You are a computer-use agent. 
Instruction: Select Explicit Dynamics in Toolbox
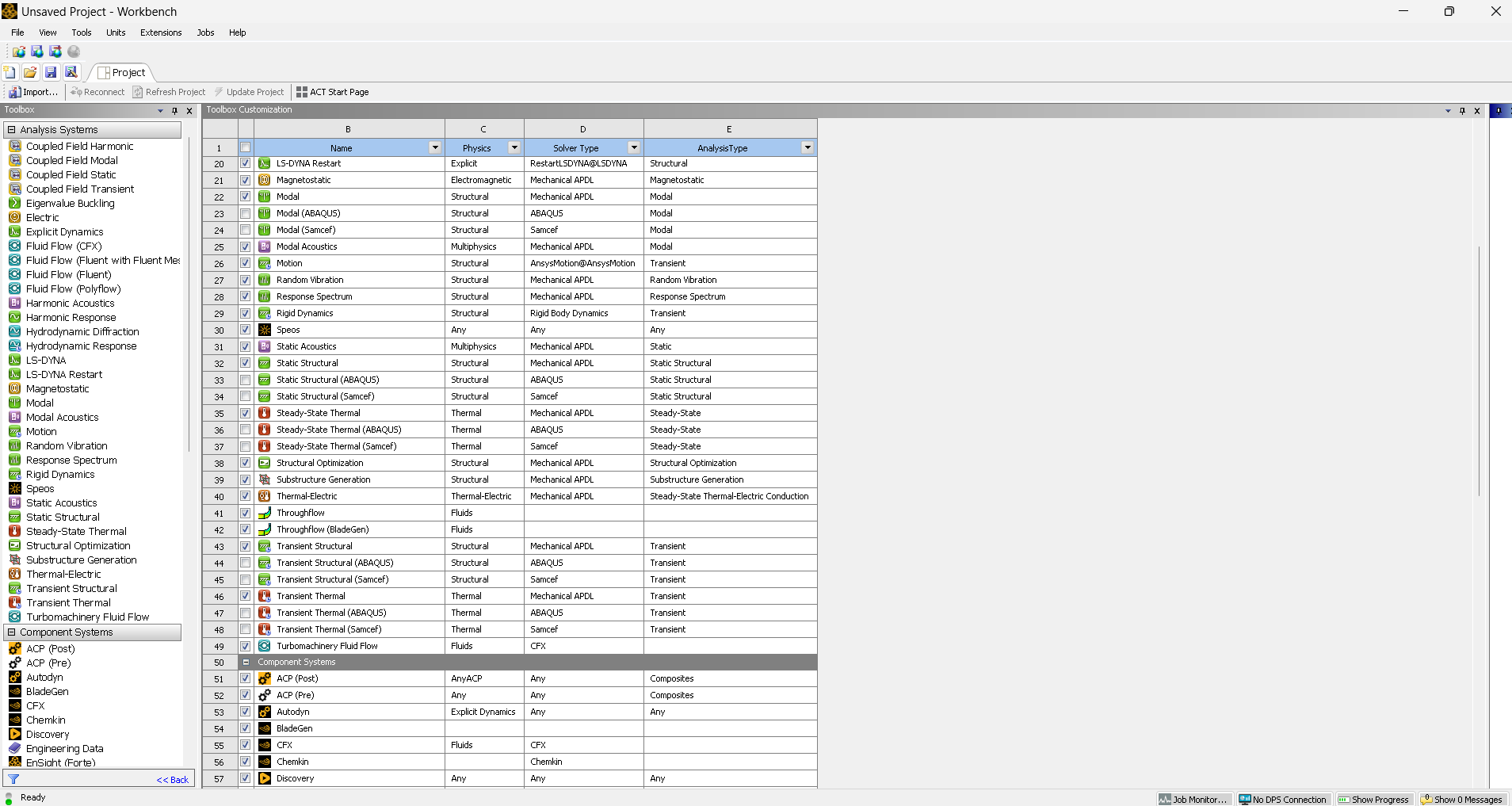[x=64, y=231]
